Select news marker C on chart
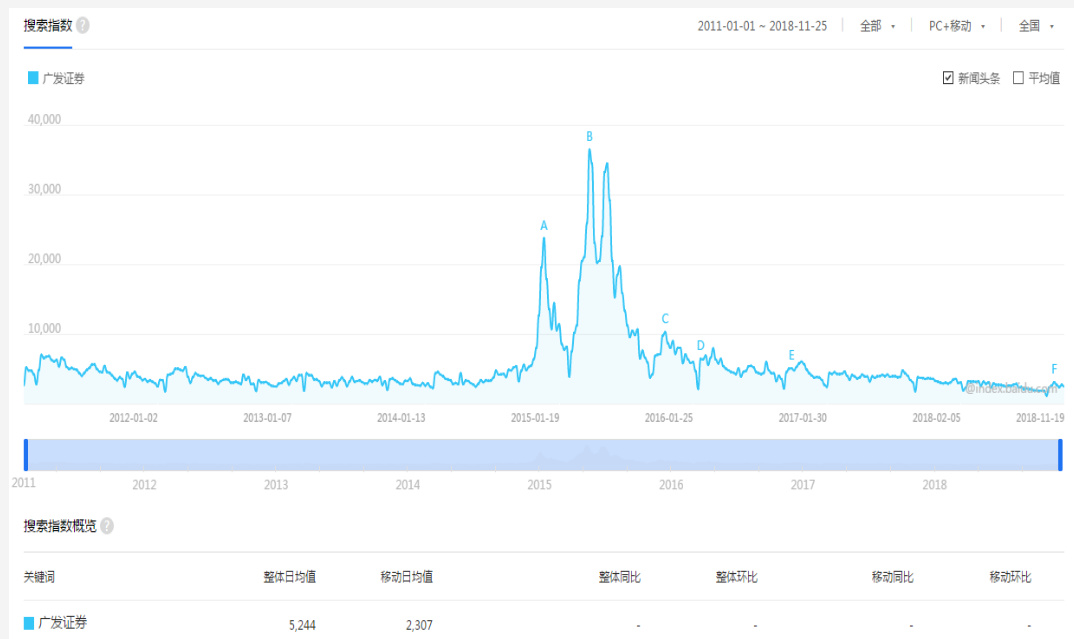Viewport: 1074px width, 639px height. point(665,319)
